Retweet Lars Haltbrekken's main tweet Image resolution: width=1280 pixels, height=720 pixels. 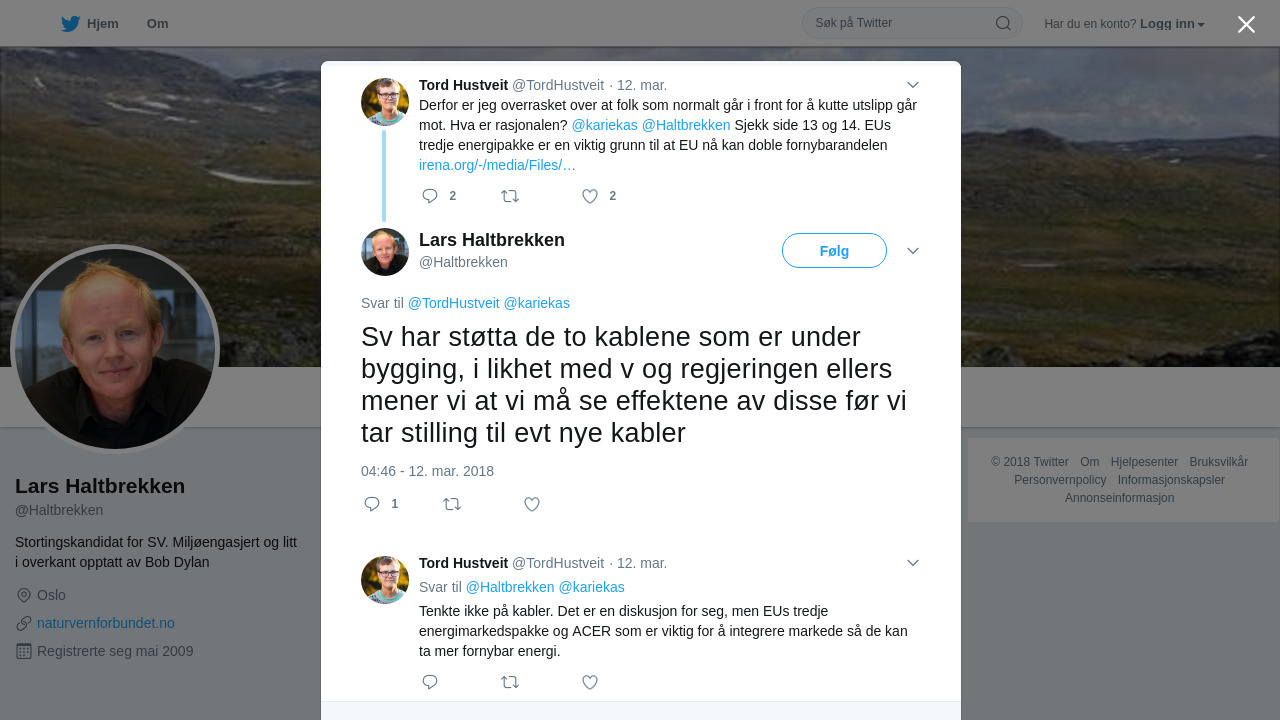(x=452, y=504)
